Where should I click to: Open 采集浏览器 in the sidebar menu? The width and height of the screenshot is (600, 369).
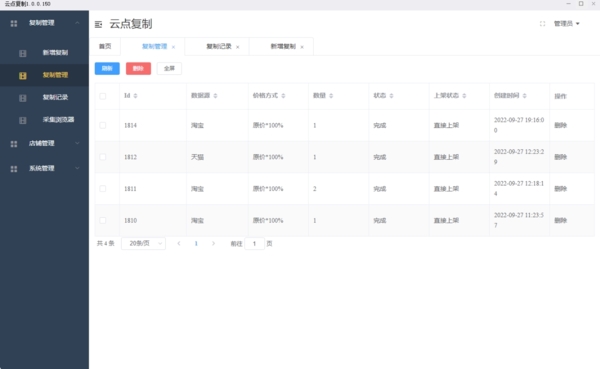point(44,120)
